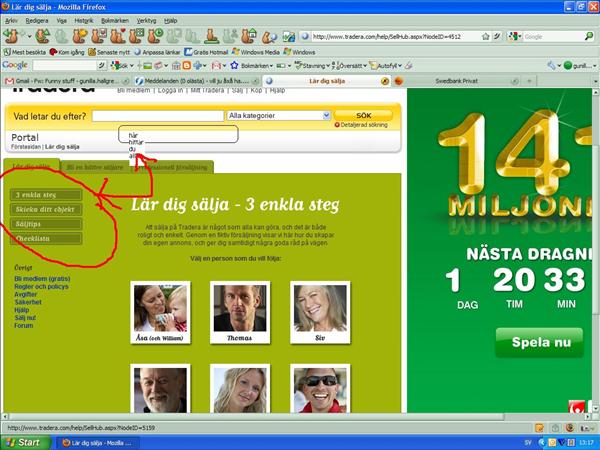The width and height of the screenshot is (600, 450).
Task: Open the tab list dropdown arrow
Action: pos(595,81)
